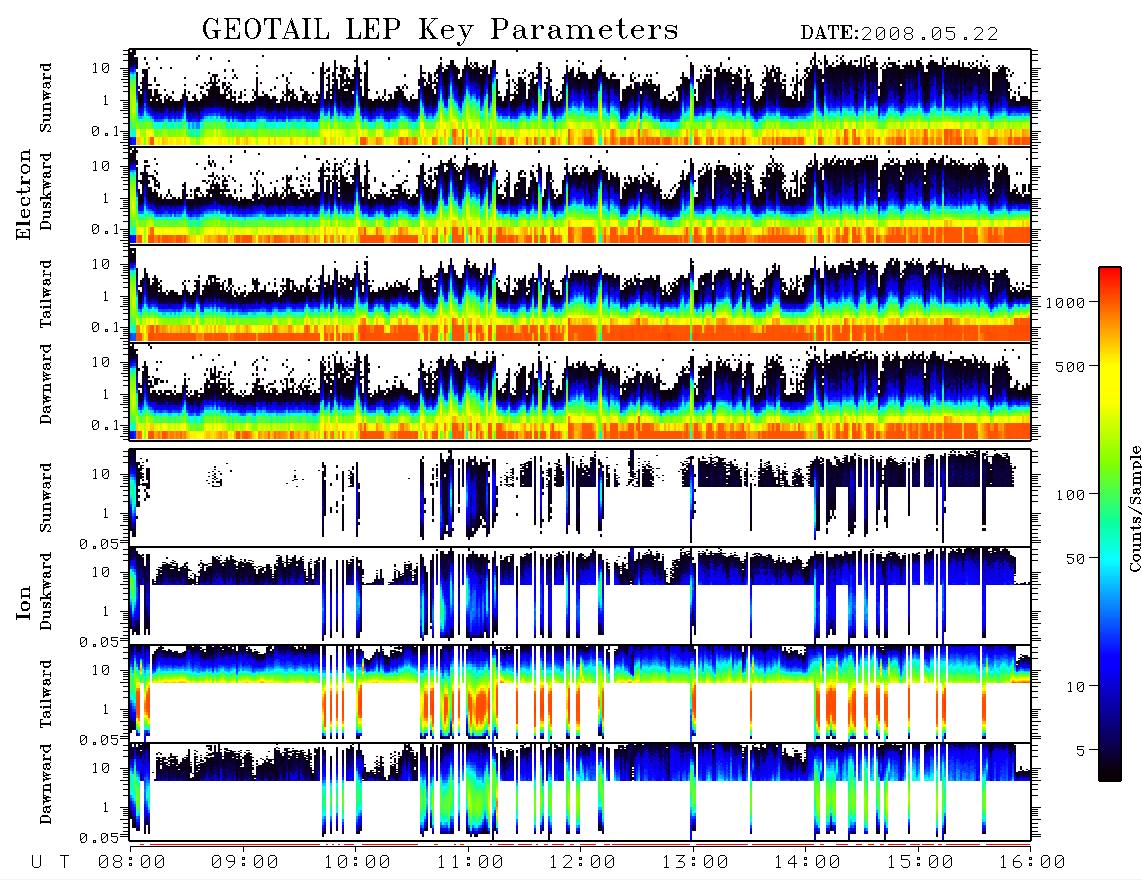Screen dimensions: 1142x880
Task: Click the Electron Dawnward spectrogram panel
Action: 580,391
